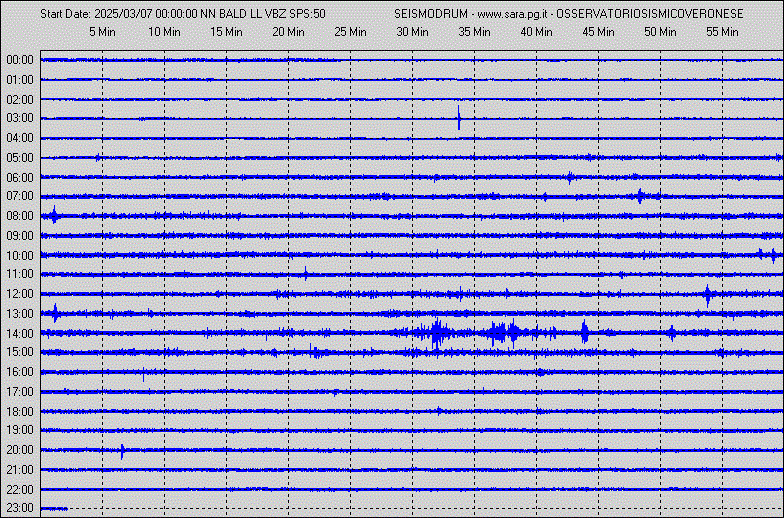The image size is (784, 518).
Task: Click the spike on the 20:00 trace
Action: pos(122,451)
